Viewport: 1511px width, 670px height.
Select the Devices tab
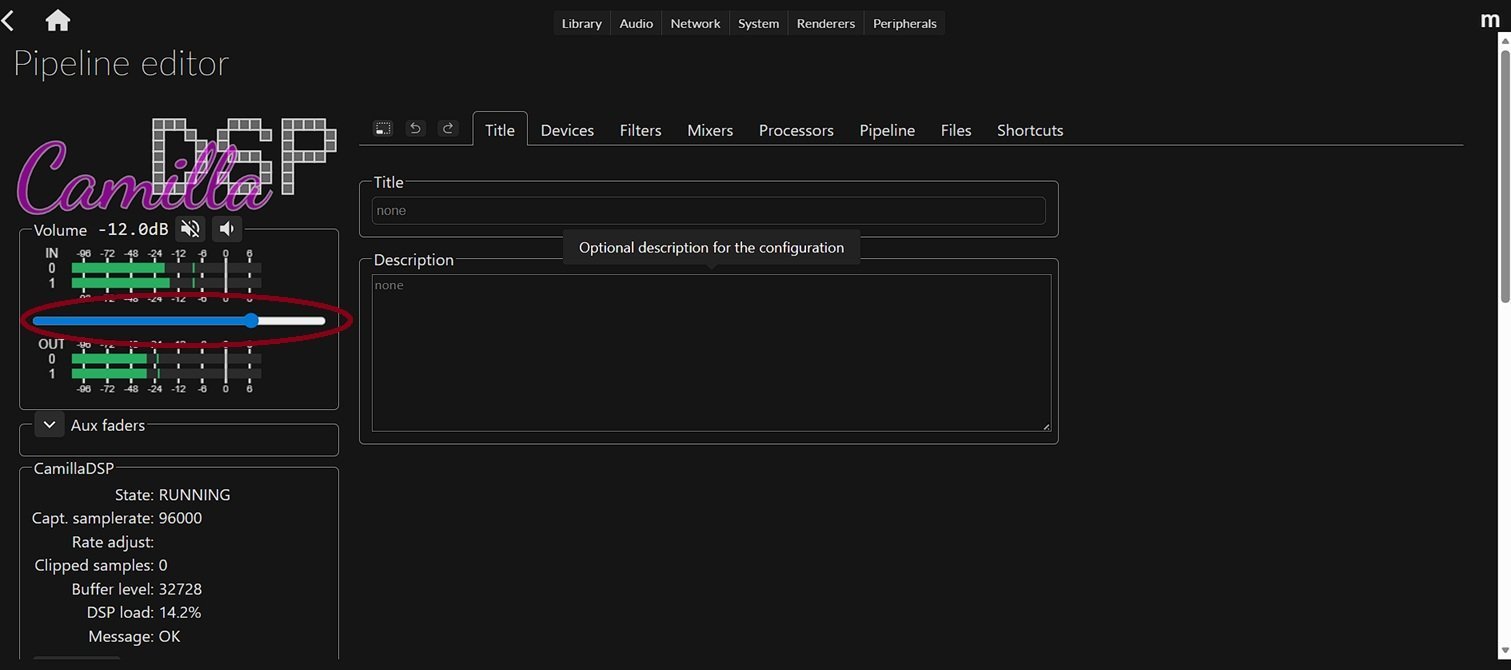(x=567, y=130)
